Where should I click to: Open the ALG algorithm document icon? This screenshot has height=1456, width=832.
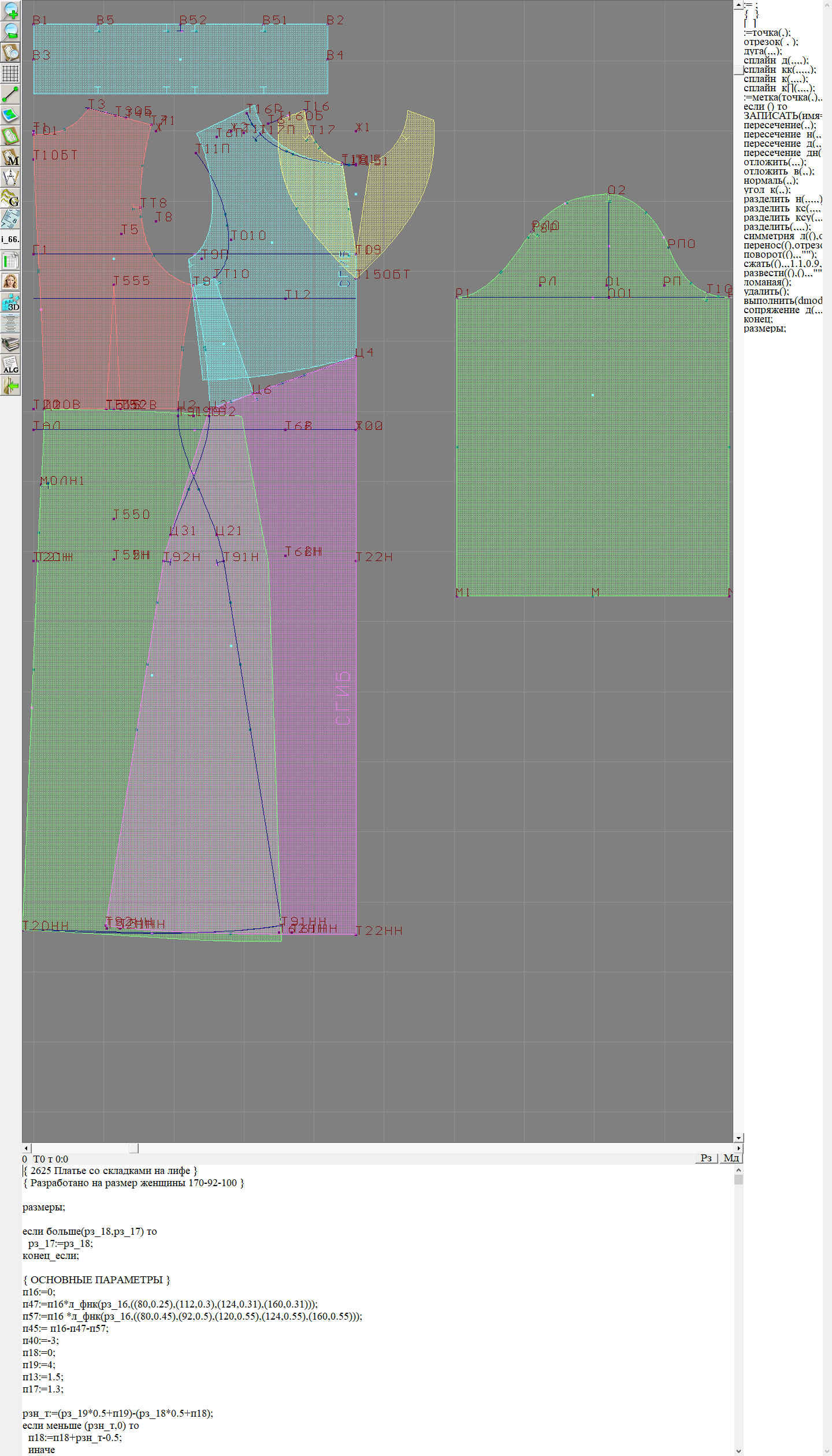point(10,365)
